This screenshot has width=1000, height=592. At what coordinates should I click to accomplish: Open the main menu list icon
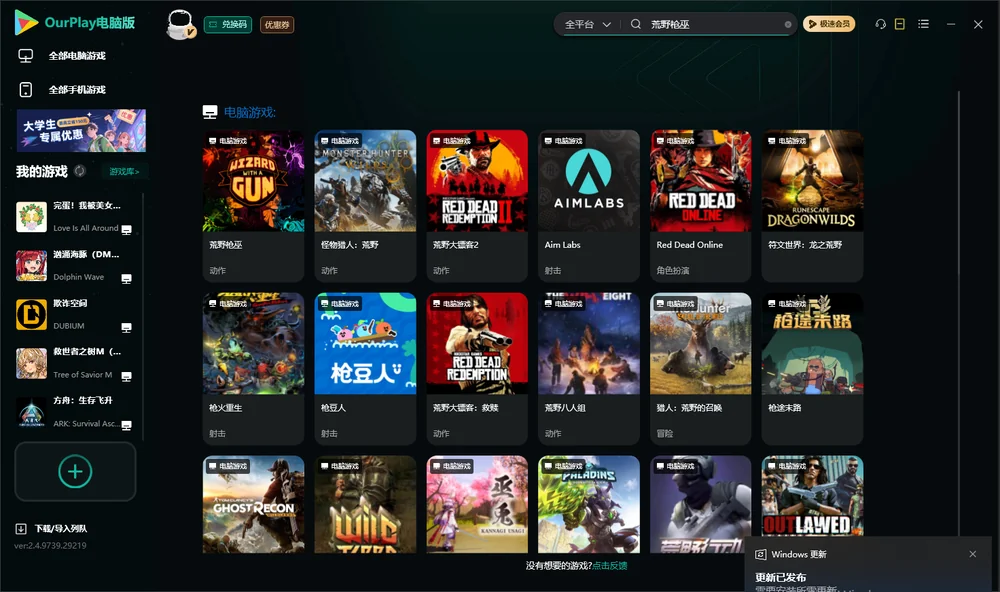[x=923, y=24]
